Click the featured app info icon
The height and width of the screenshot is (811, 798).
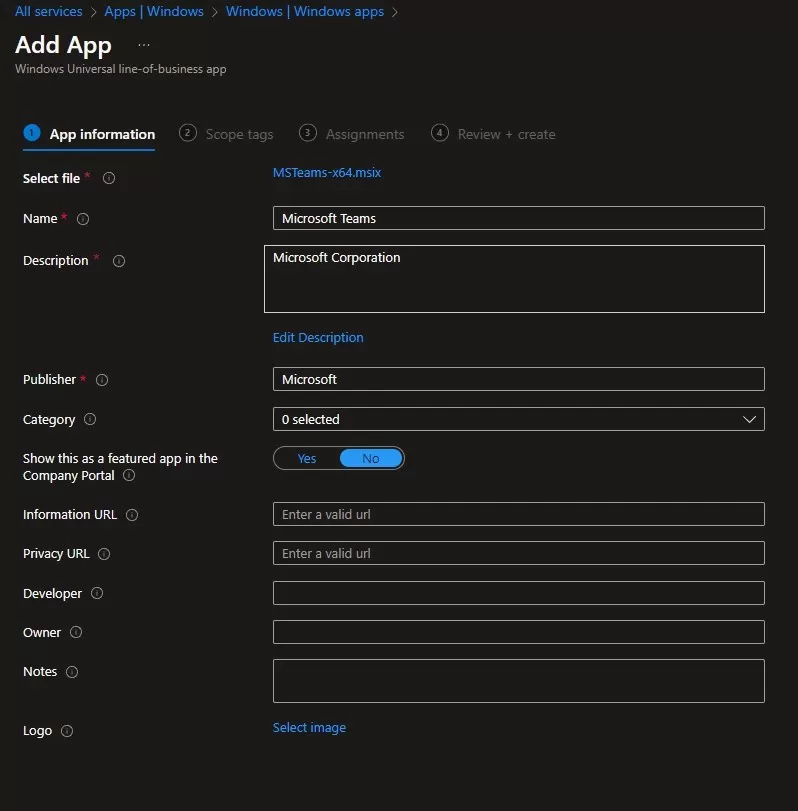127,476
